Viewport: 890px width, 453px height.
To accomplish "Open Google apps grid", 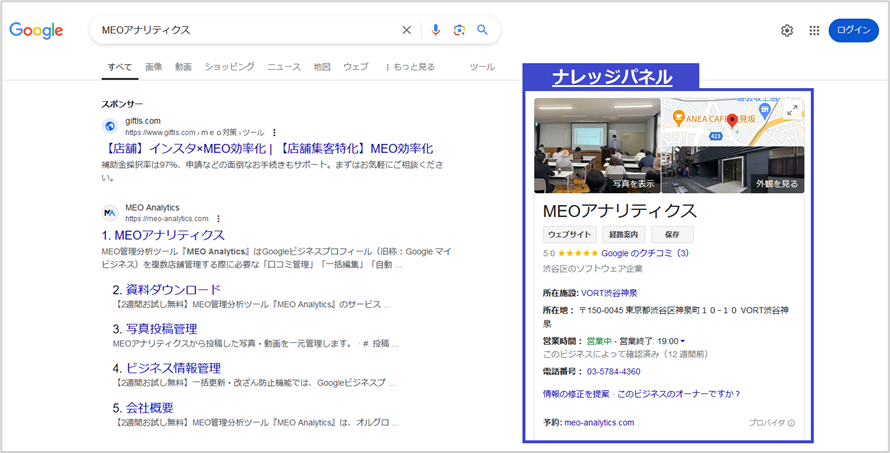I will [x=814, y=31].
